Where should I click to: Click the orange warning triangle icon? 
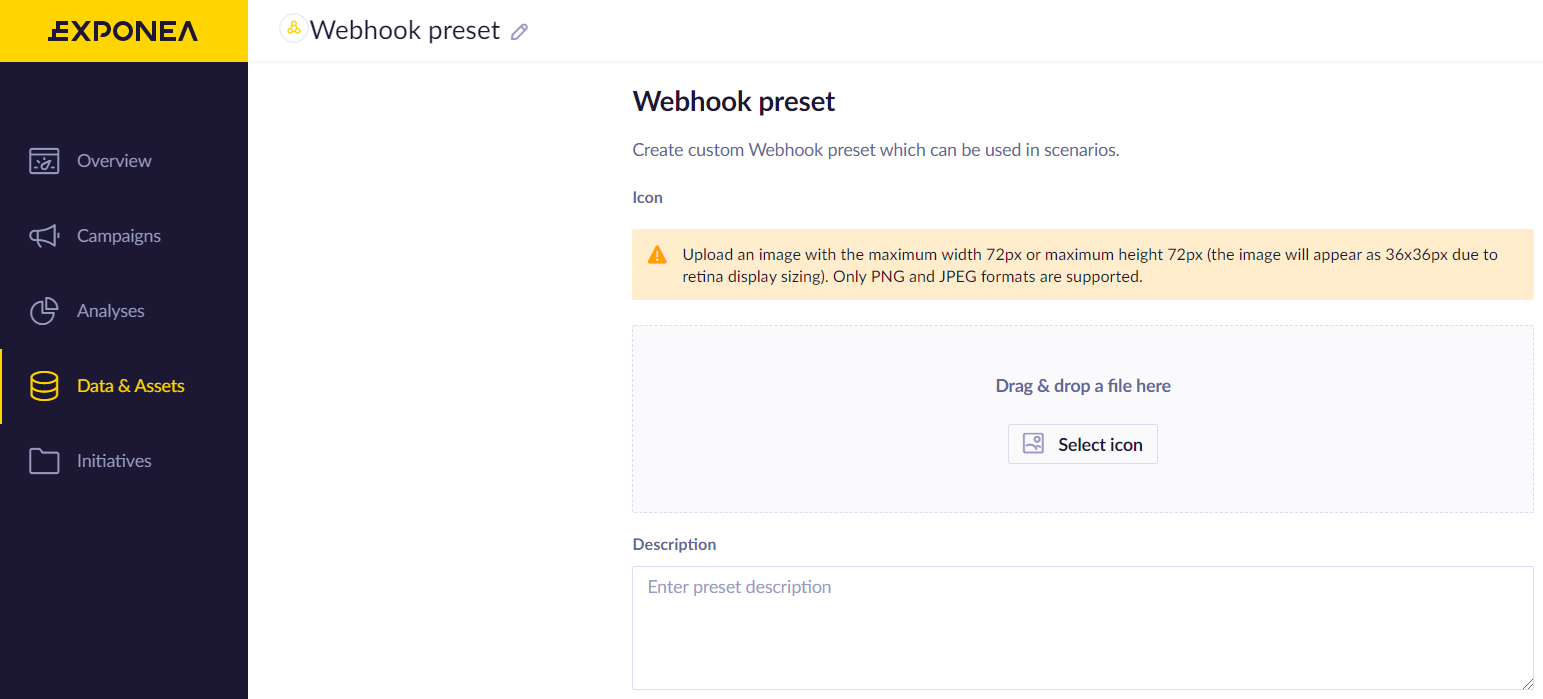pos(657,254)
